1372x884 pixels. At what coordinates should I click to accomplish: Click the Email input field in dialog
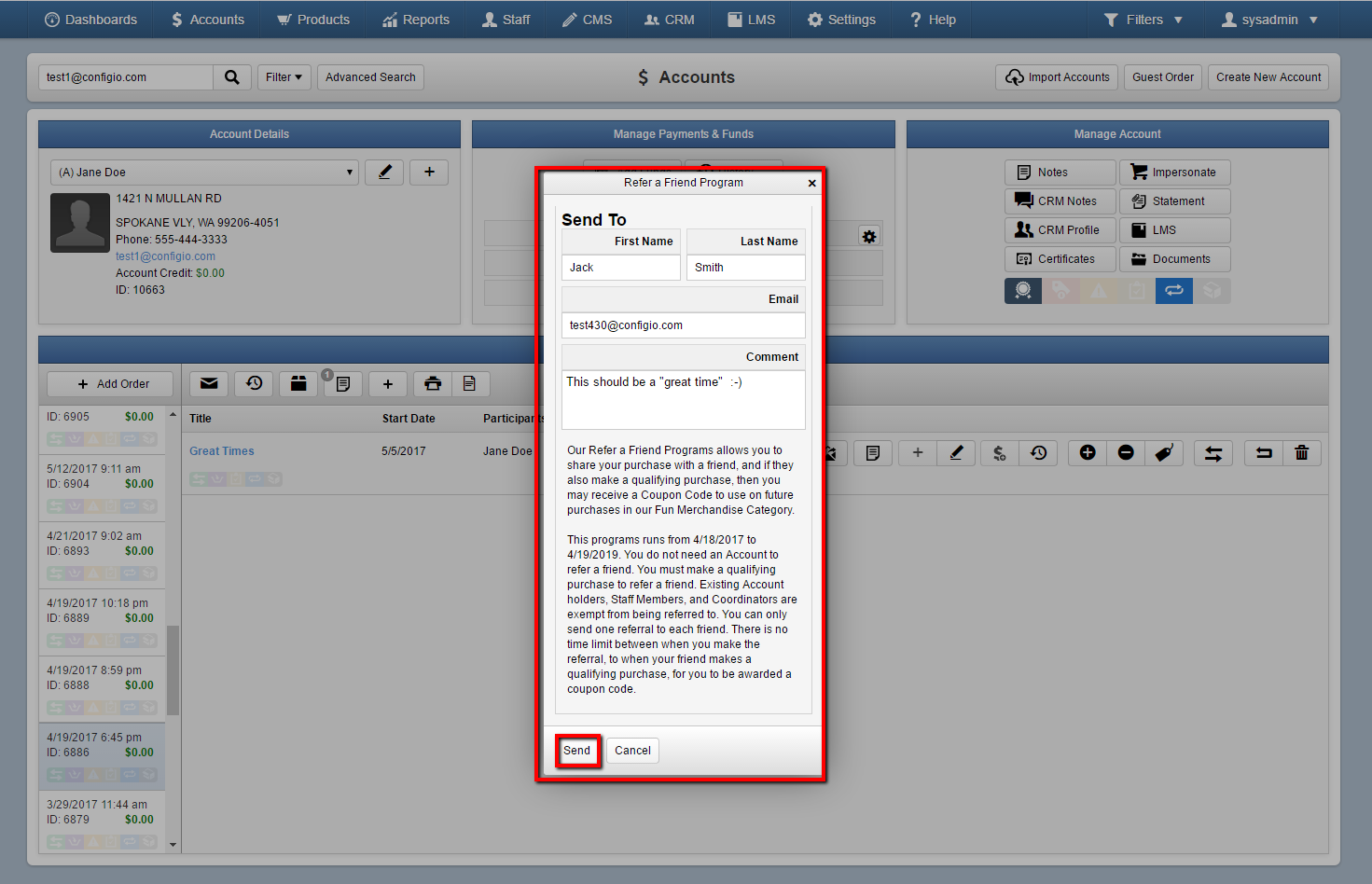(x=684, y=325)
